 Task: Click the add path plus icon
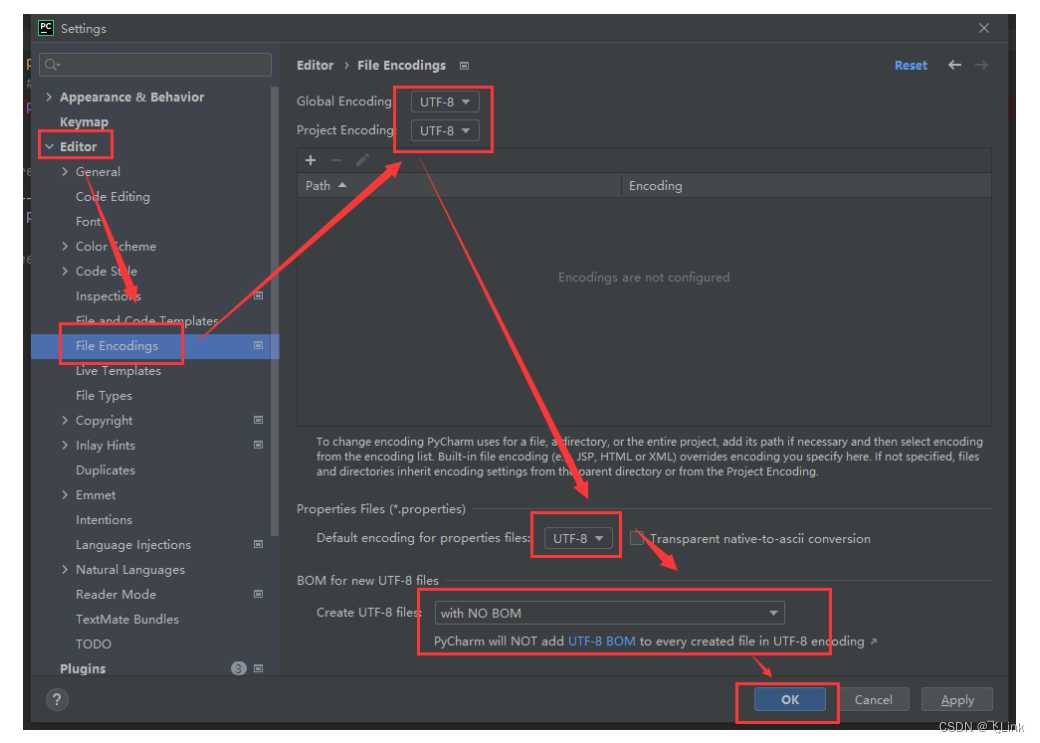tap(310, 160)
